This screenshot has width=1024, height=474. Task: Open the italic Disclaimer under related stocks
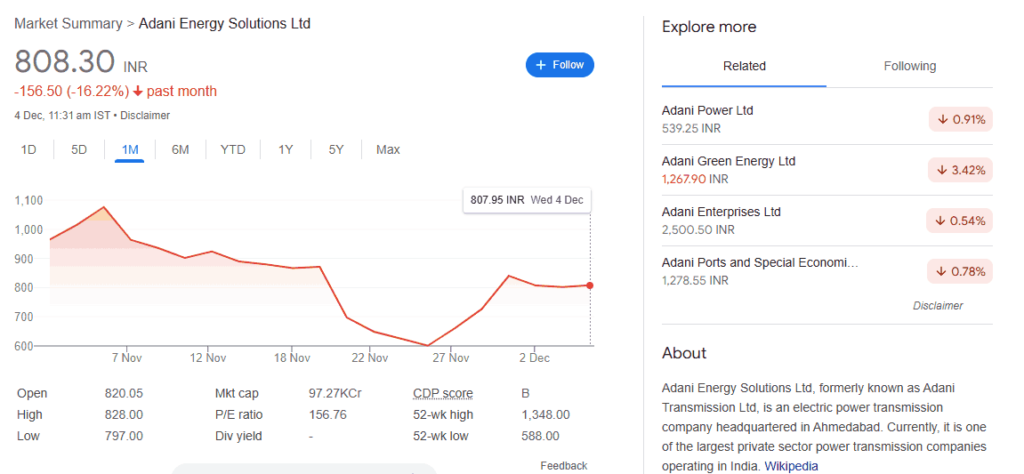tap(938, 306)
